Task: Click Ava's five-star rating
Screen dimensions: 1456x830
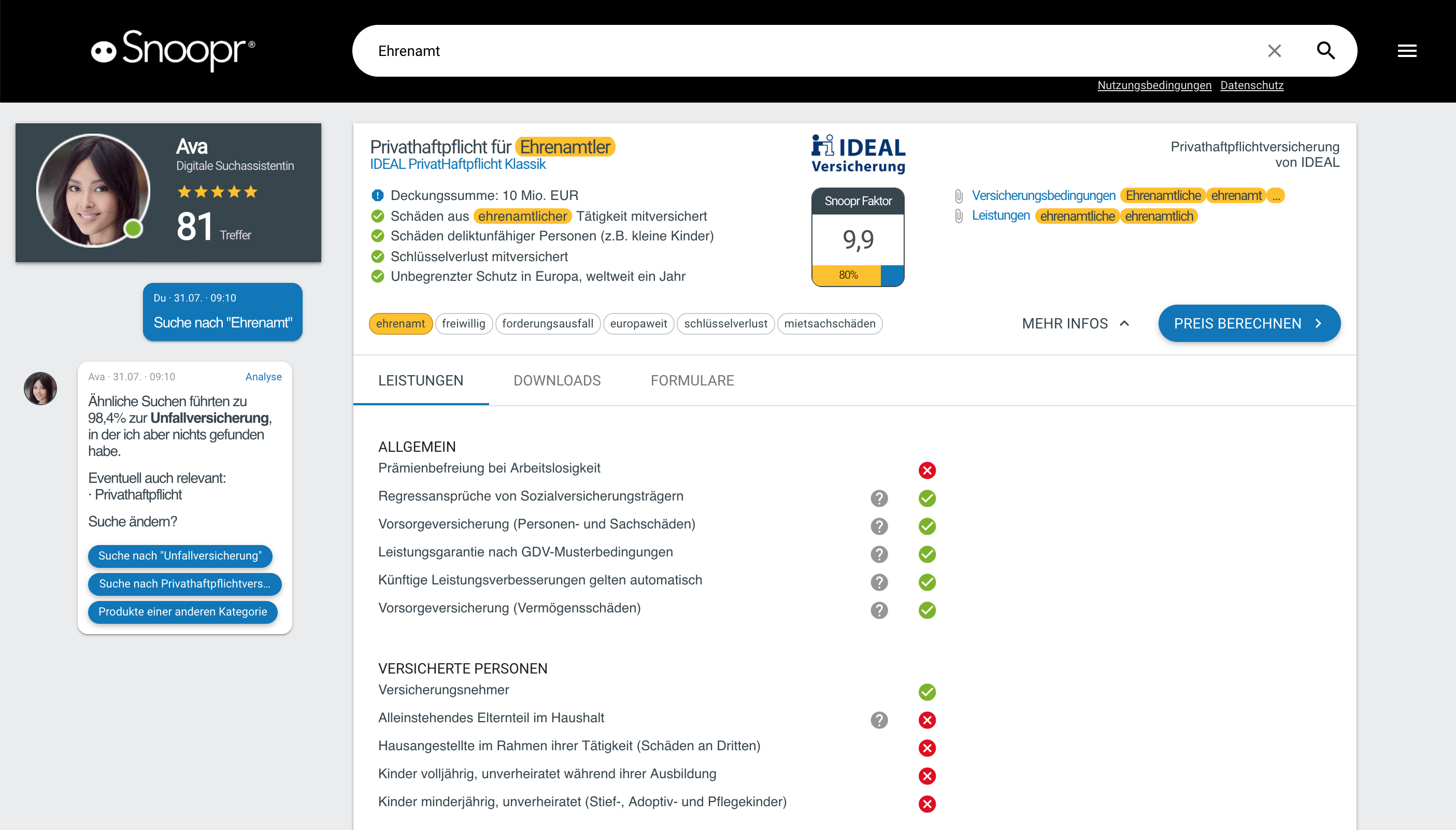Action: (x=217, y=192)
